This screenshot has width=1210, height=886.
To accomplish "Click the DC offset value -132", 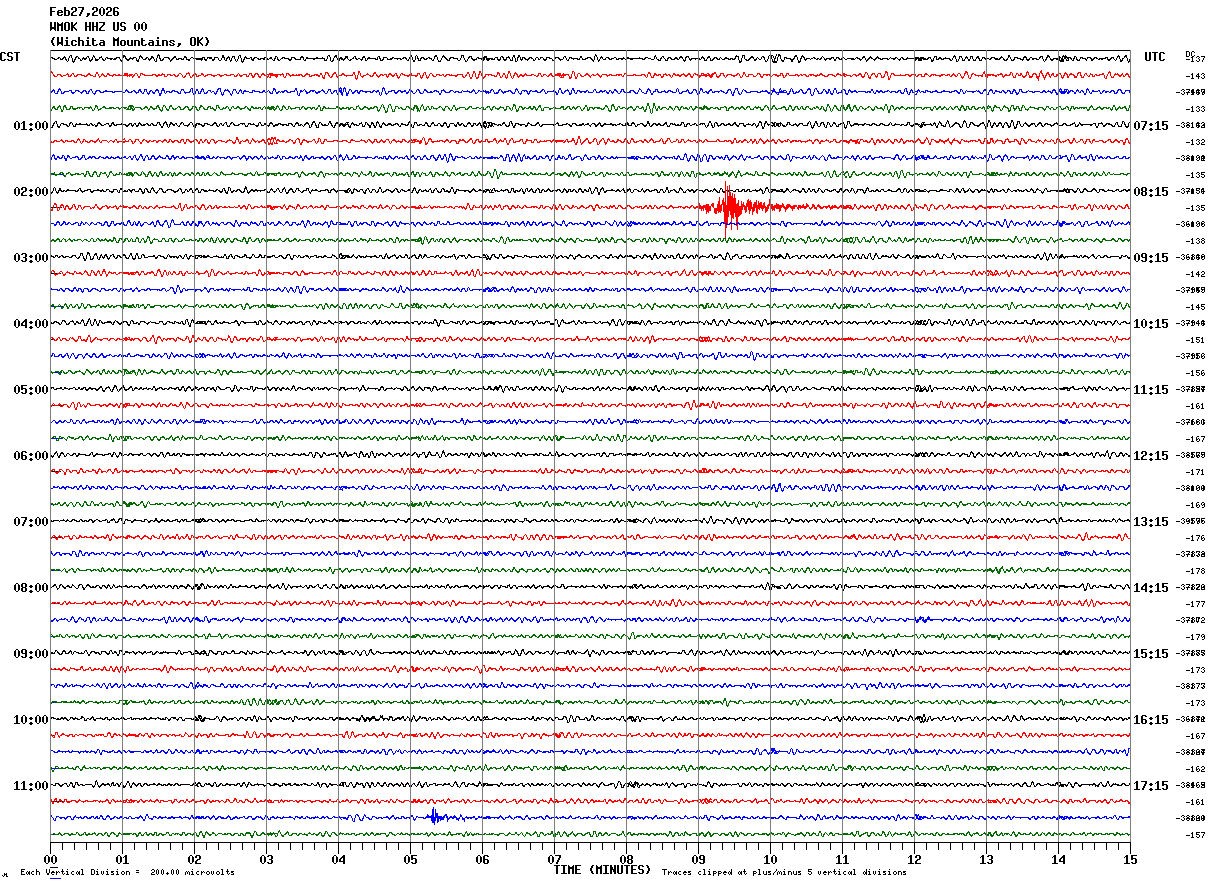I will click(1195, 142).
